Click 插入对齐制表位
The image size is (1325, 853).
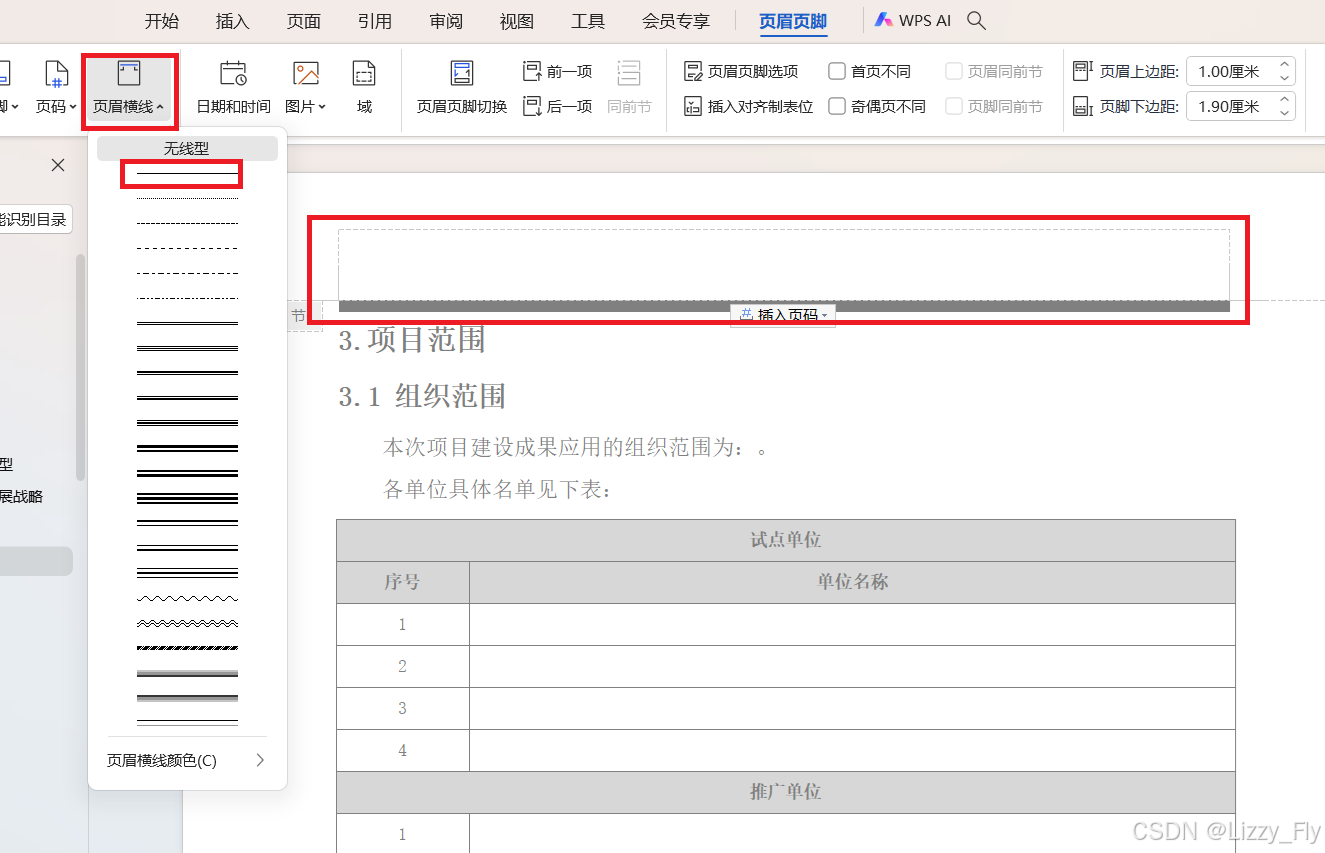click(x=748, y=106)
